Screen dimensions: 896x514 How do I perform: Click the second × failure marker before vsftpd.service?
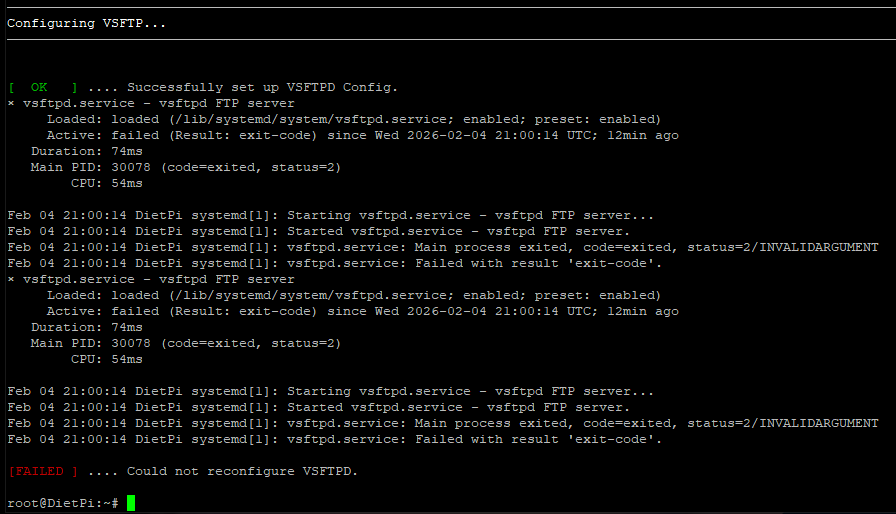click(11, 279)
